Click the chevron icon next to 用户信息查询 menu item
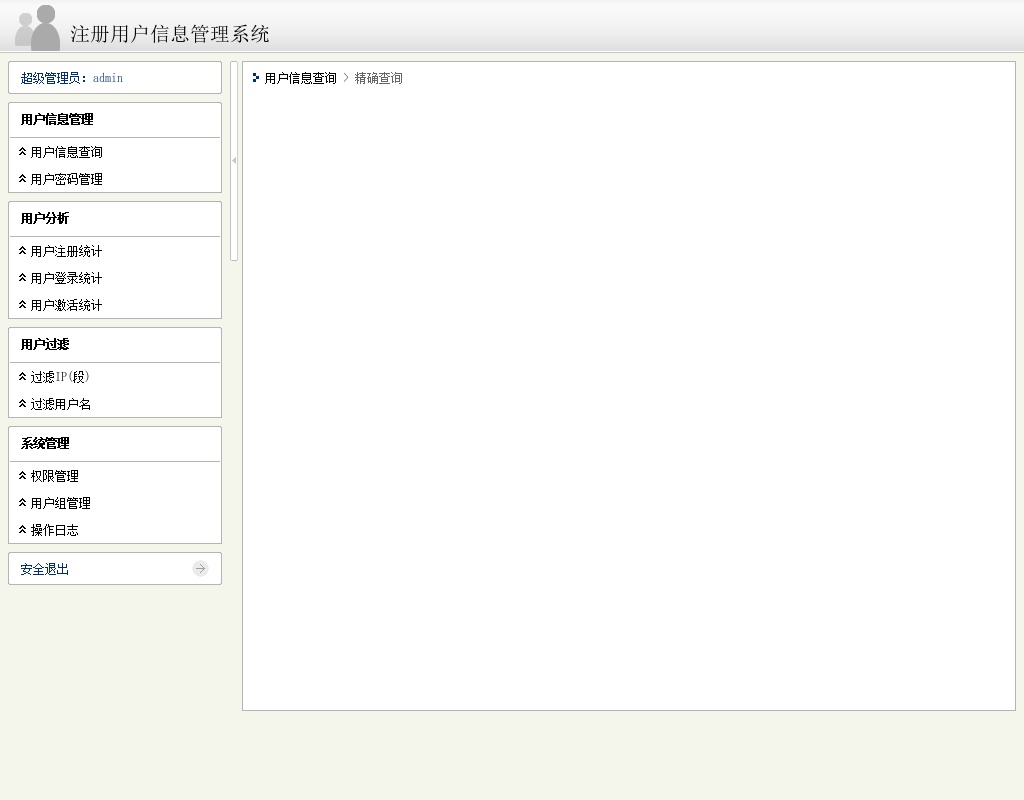This screenshot has width=1024, height=800. pos(23,152)
